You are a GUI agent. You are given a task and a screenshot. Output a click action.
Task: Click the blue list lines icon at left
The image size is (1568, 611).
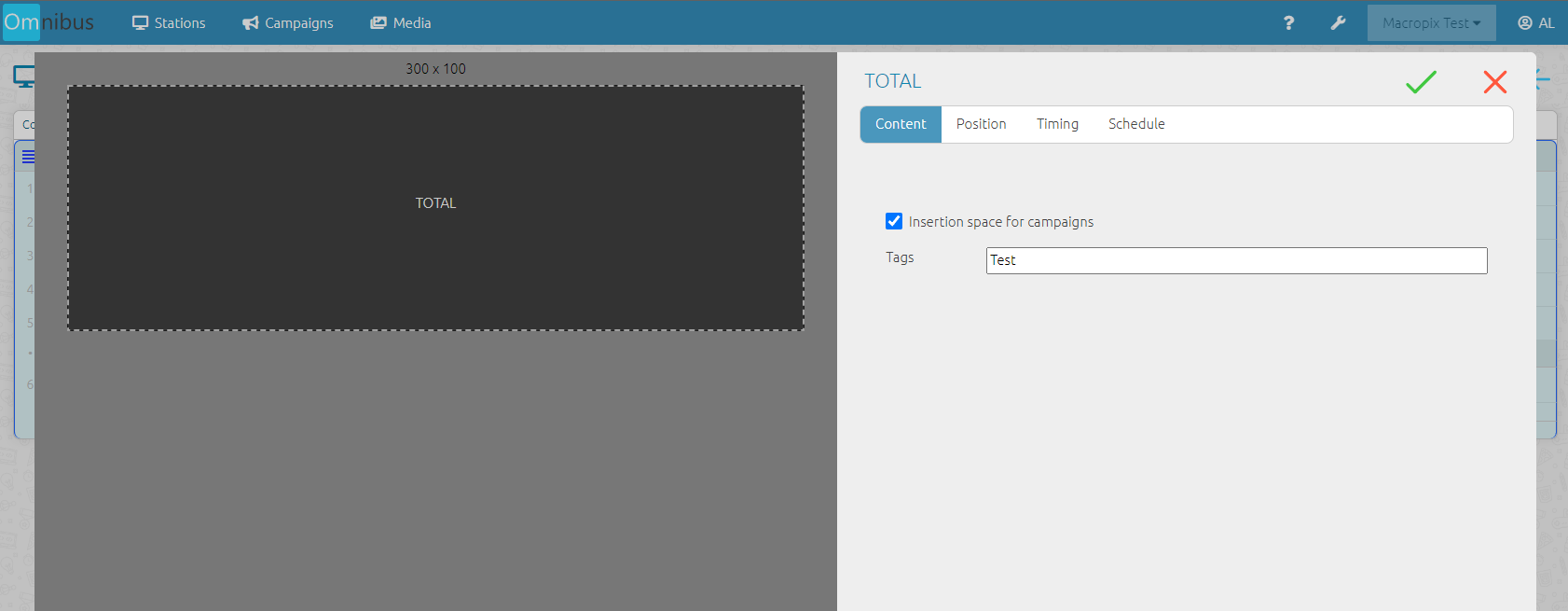pyautogui.click(x=27, y=157)
